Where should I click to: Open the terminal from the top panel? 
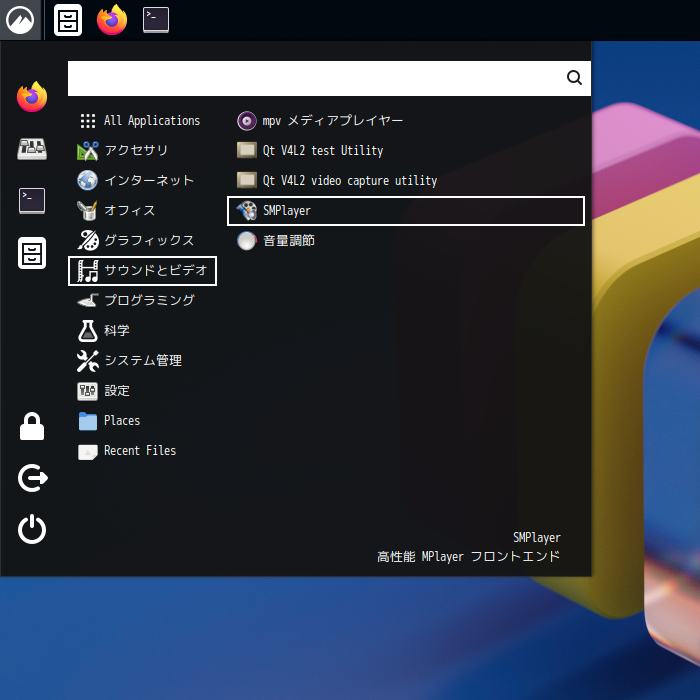point(156,20)
